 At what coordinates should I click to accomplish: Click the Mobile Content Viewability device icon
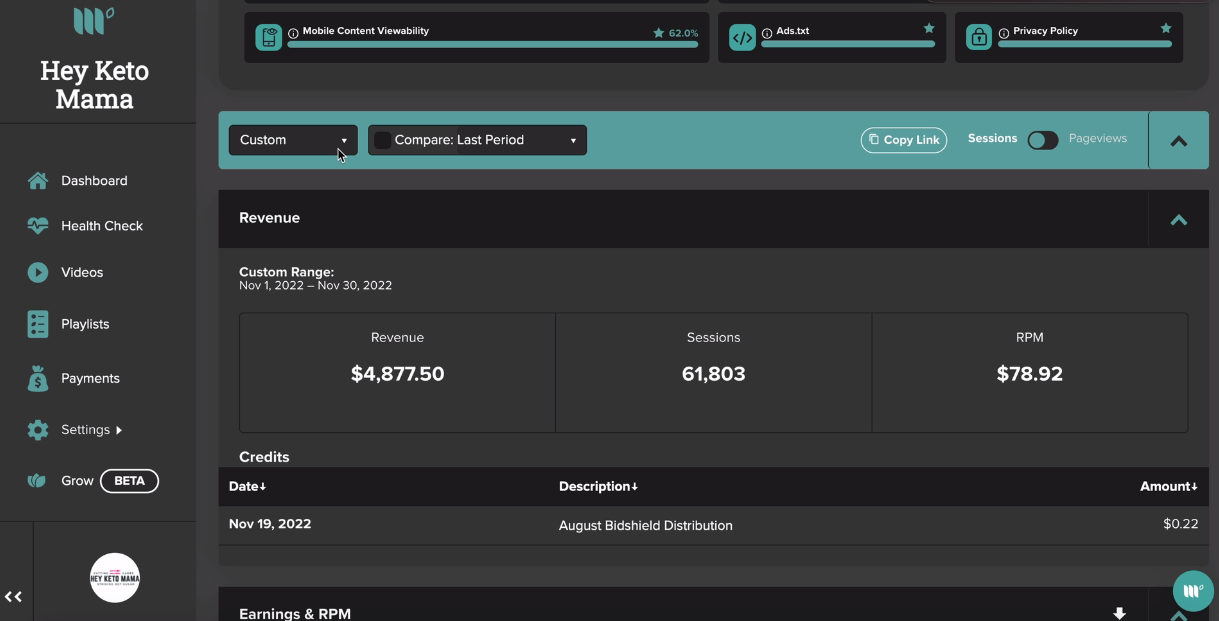268,38
